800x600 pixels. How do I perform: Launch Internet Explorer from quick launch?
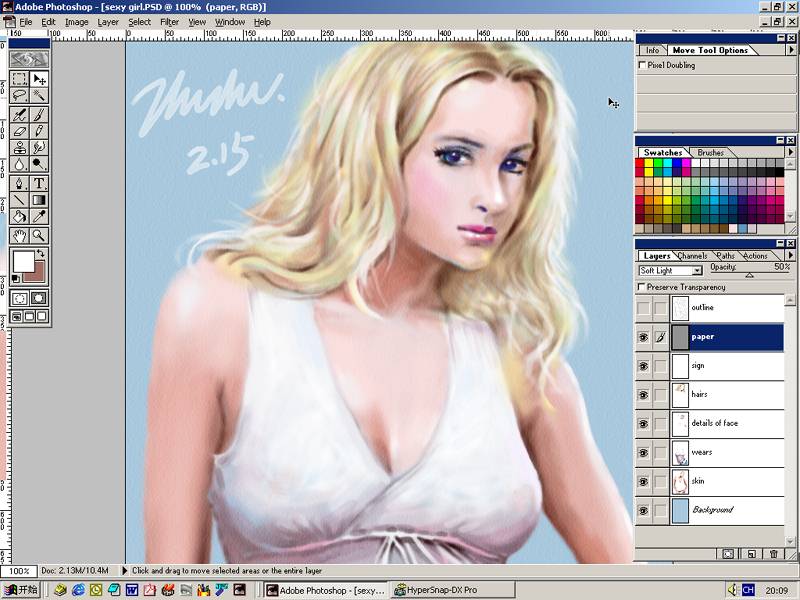[78, 590]
